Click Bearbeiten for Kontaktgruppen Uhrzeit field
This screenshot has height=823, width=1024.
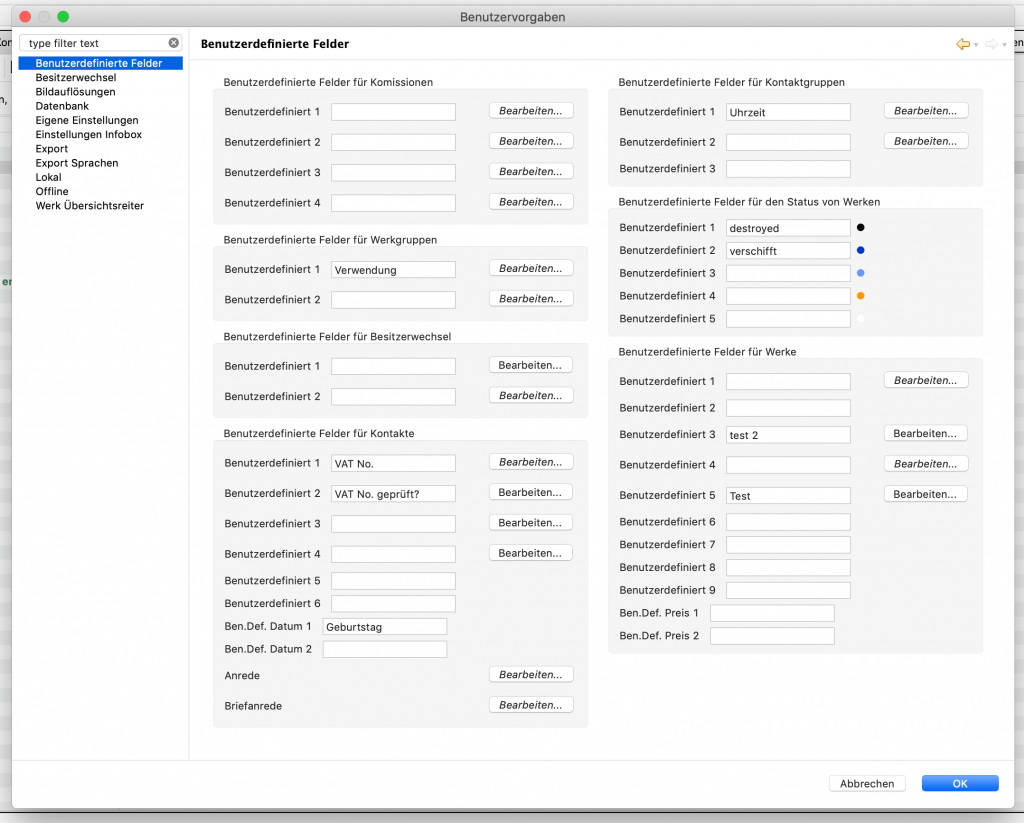(x=926, y=111)
